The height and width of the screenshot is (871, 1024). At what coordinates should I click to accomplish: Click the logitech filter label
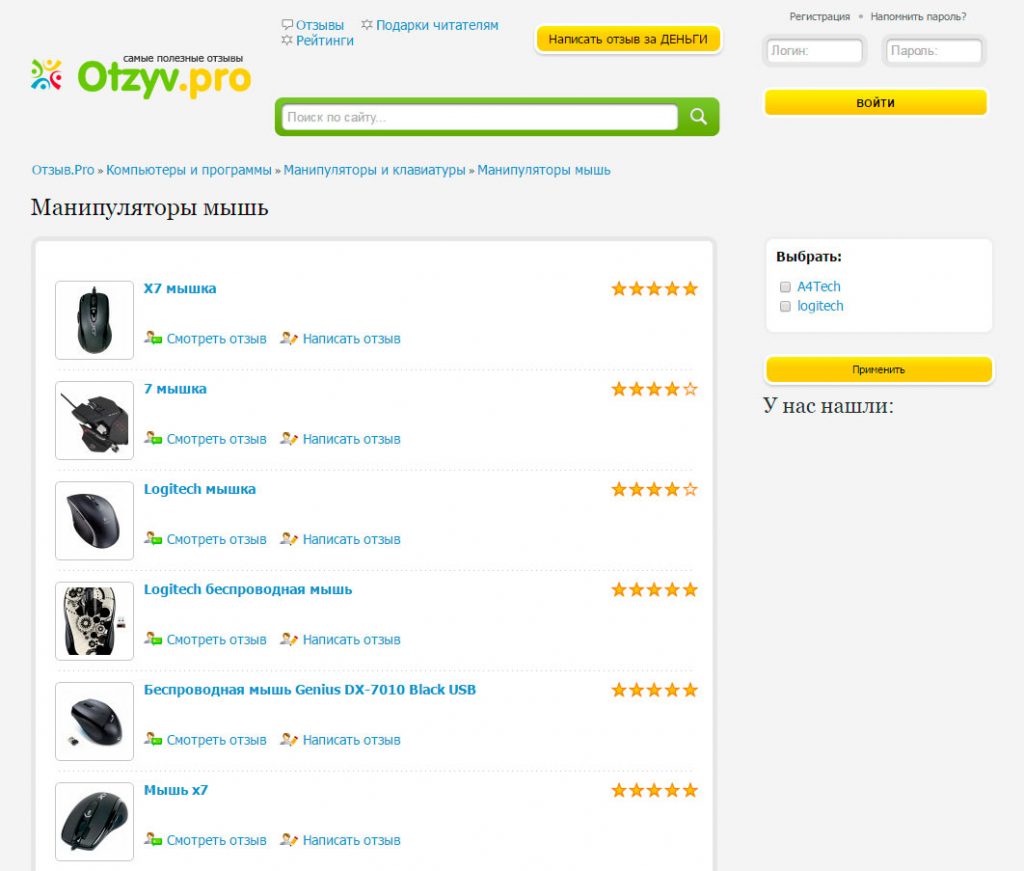pos(820,306)
